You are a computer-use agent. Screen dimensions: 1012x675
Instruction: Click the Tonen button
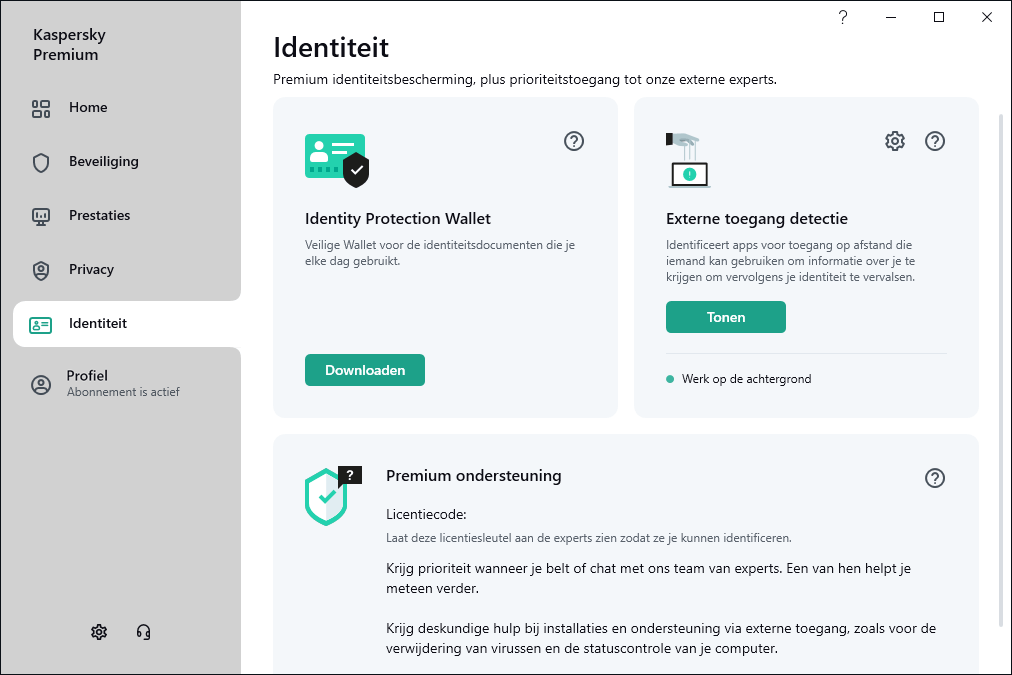725,317
